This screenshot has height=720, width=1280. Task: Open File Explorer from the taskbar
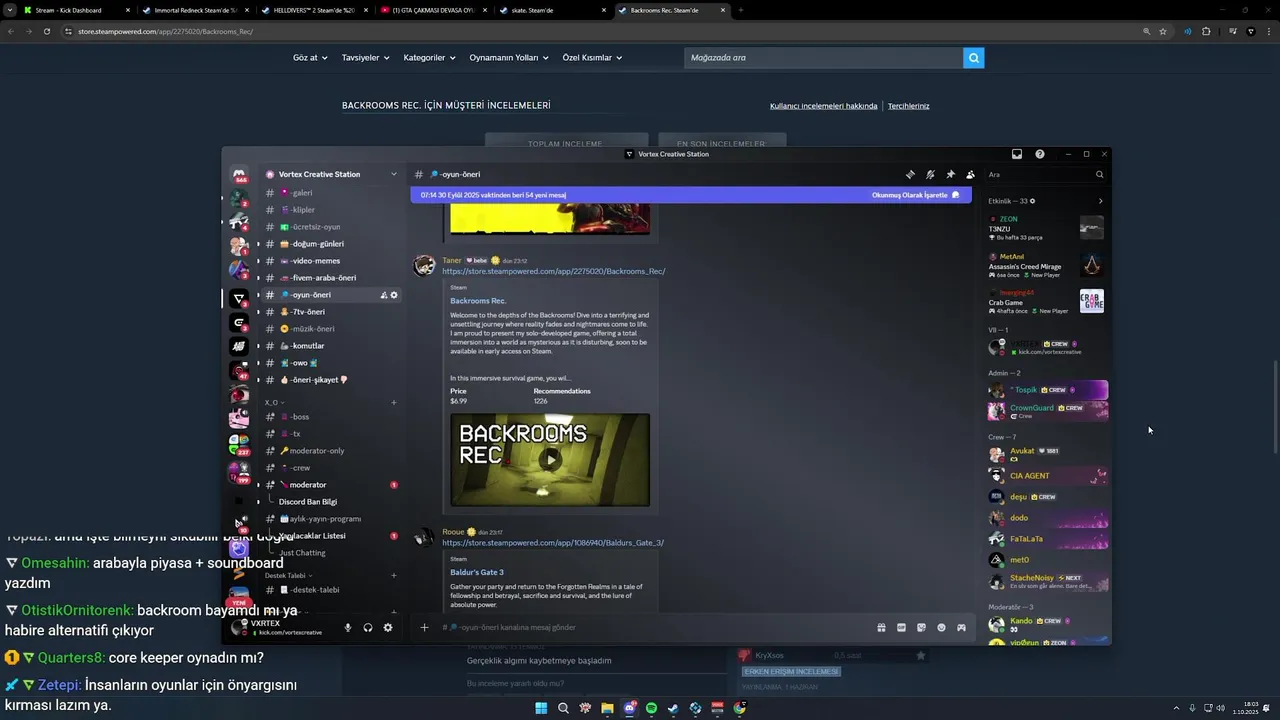coord(607,708)
